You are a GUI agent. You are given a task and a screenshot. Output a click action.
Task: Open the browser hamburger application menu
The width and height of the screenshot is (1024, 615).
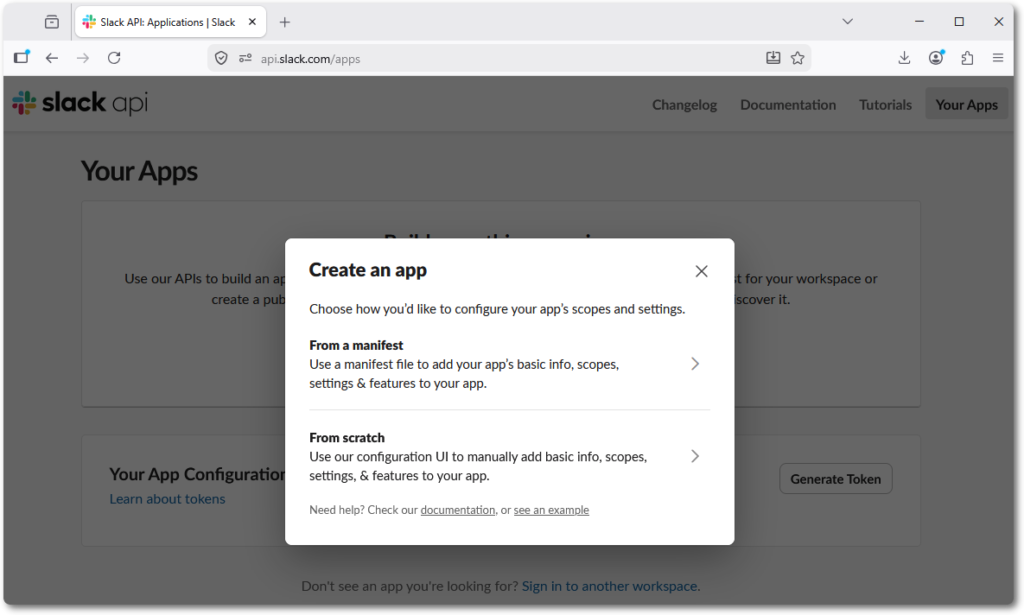pyautogui.click(x=998, y=58)
